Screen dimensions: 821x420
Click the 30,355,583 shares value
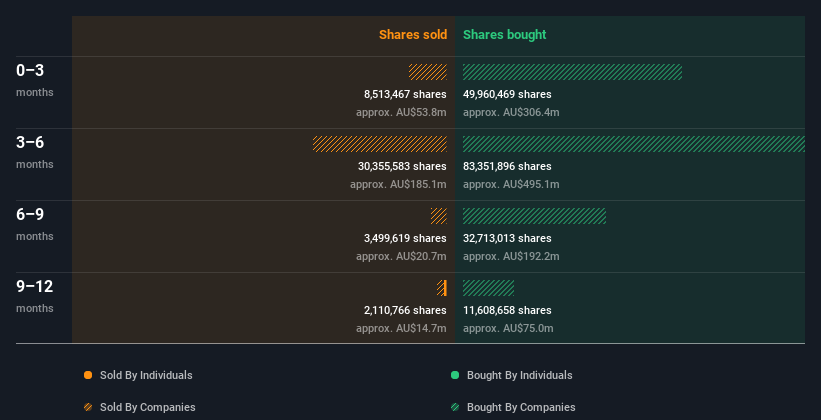pyautogui.click(x=402, y=166)
